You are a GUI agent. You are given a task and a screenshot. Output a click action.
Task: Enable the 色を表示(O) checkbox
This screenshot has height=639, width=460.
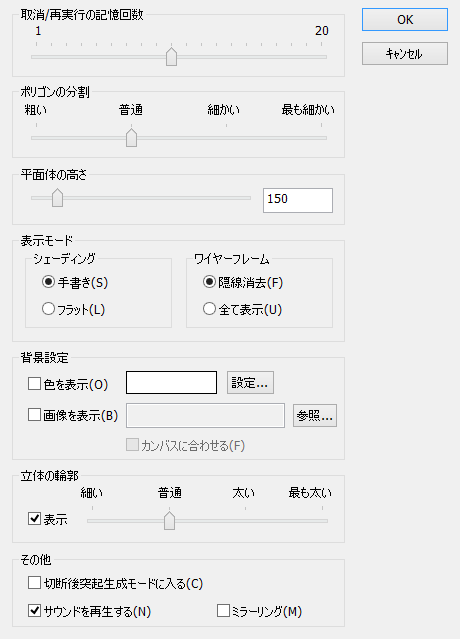68,384
